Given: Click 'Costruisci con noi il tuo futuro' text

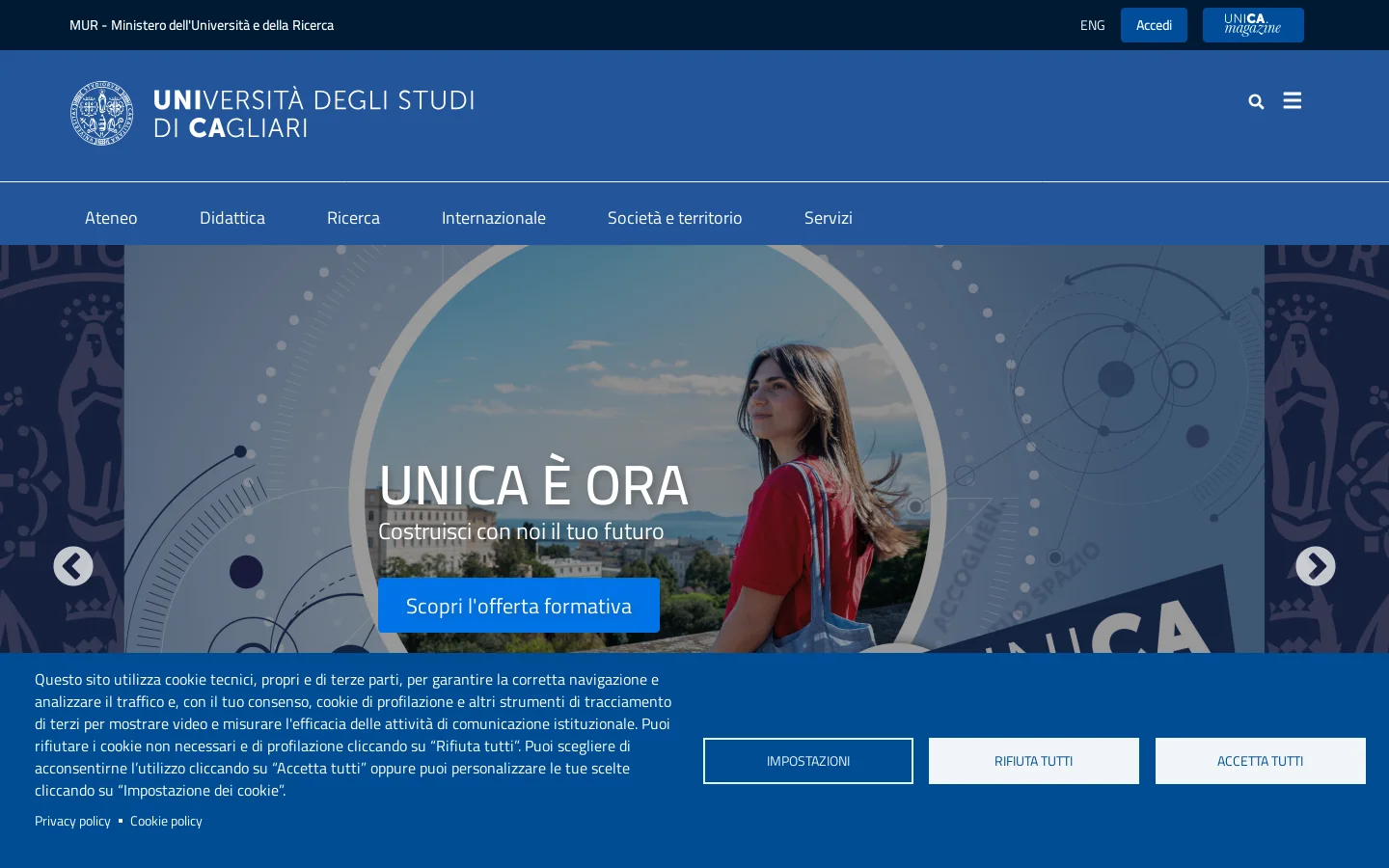Looking at the screenshot, I should coord(521,531).
